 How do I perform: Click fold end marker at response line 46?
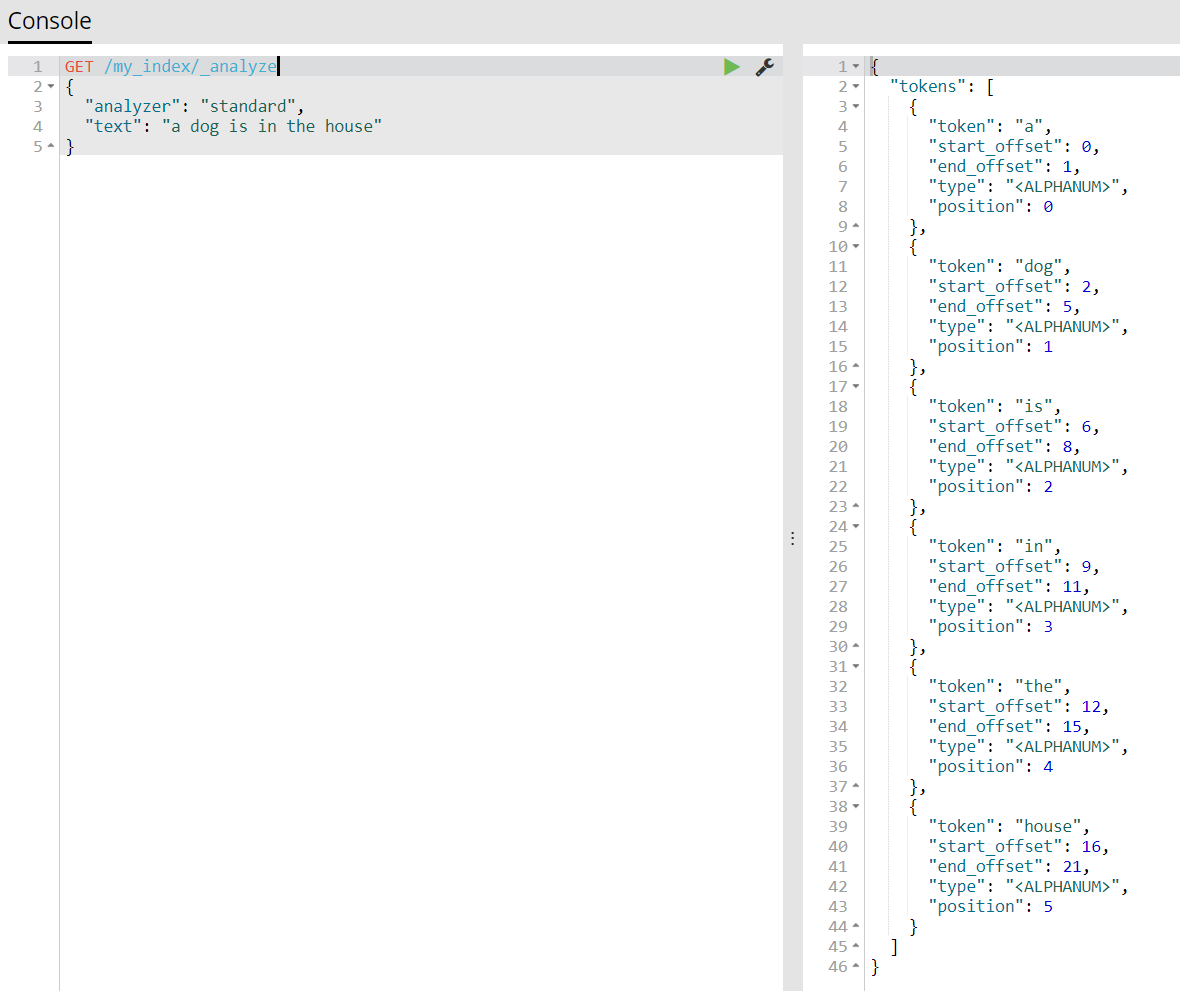[856, 966]
